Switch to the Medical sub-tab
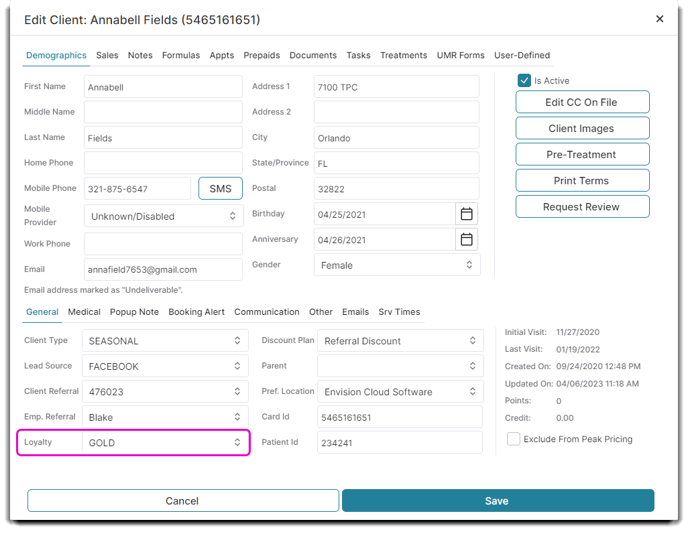This screenshot has height=540, width=688. [x=84, y=312]
